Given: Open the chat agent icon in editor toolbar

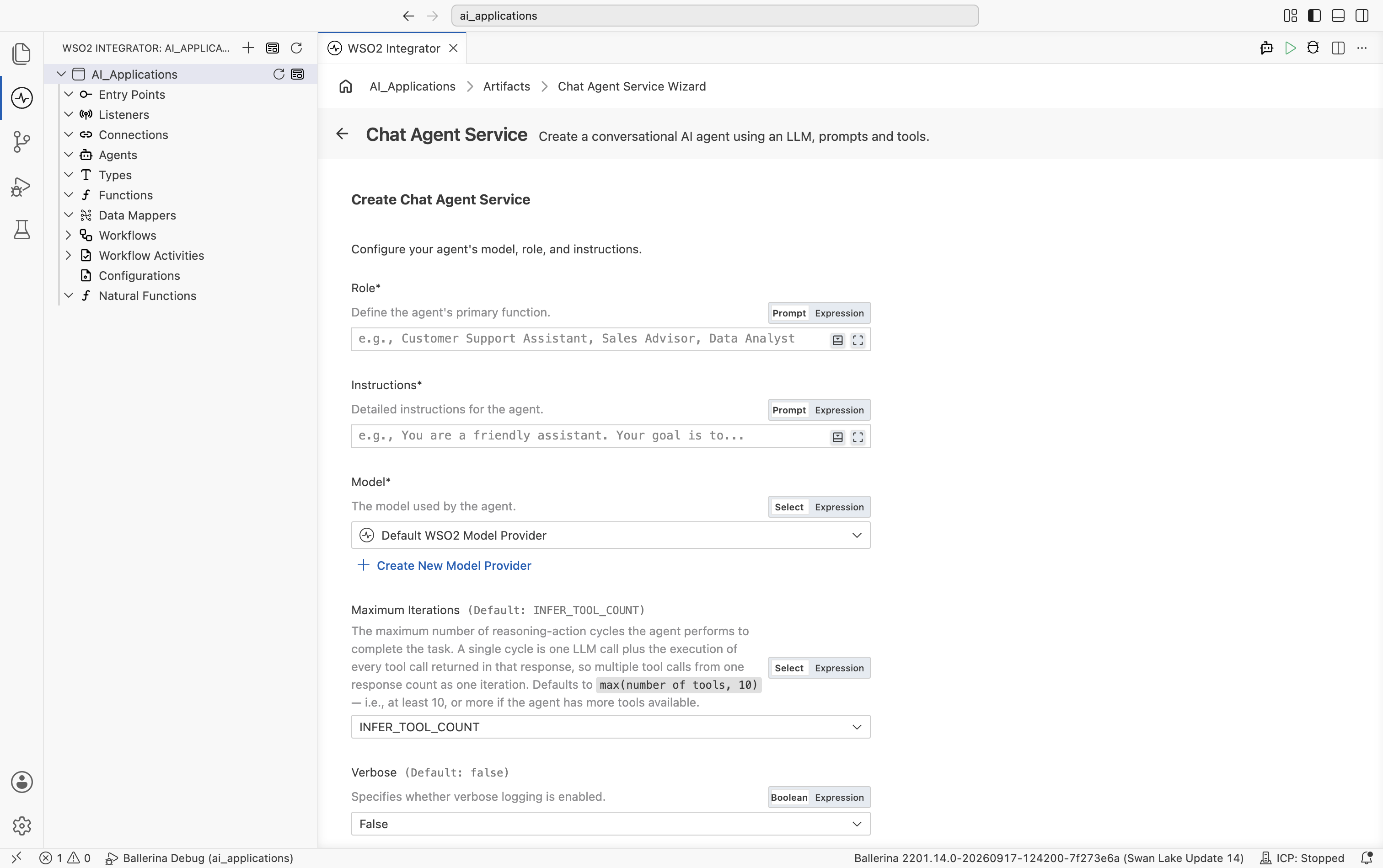Looking at the screenshot, I should pyautogui.click(x=1267, y=48).
